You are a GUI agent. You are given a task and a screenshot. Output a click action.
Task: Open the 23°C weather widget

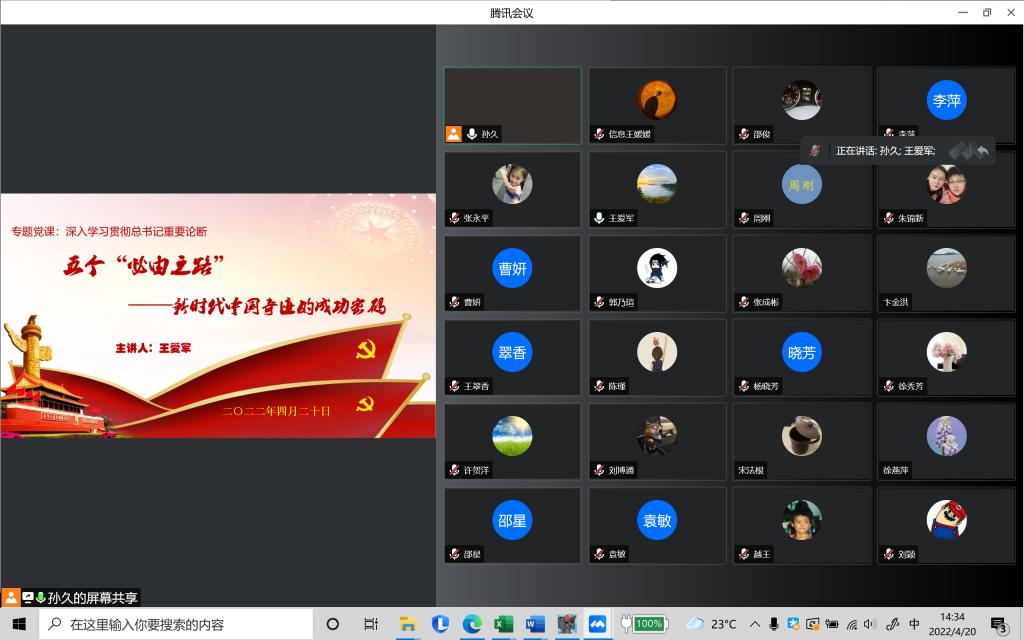(x=712, y=624)
